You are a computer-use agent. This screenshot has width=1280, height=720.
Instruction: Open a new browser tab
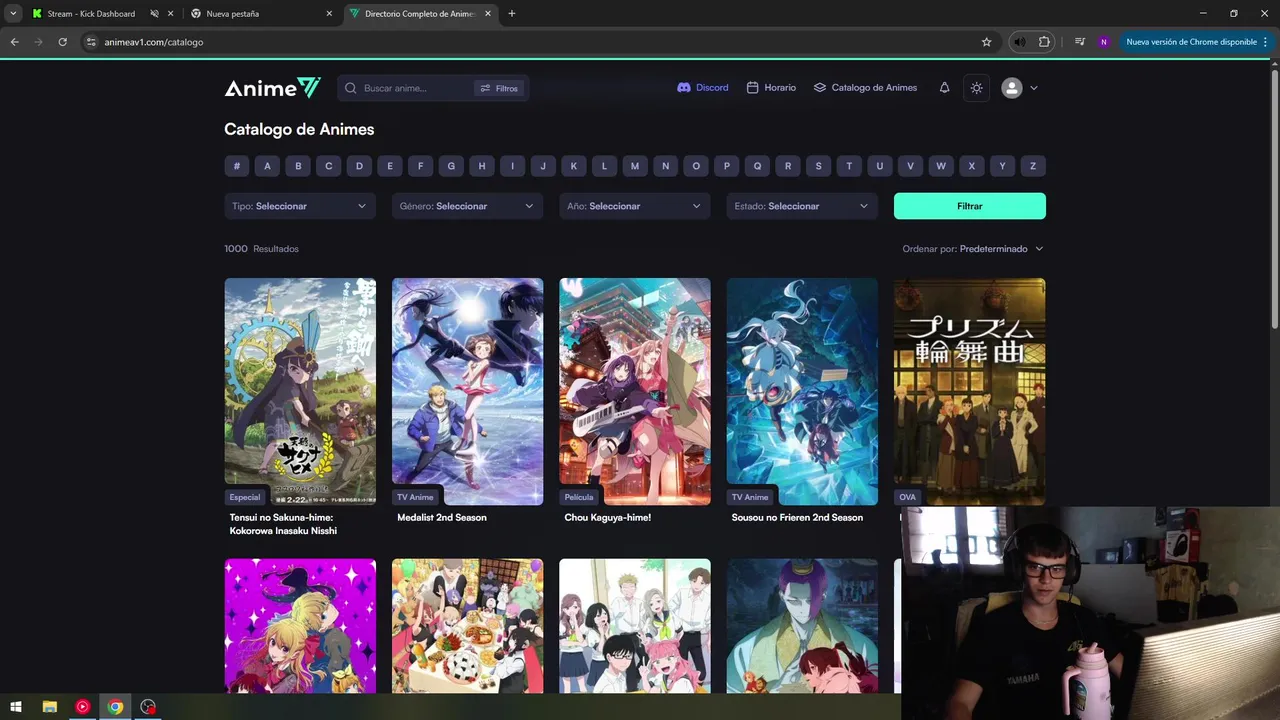point(512,14)
